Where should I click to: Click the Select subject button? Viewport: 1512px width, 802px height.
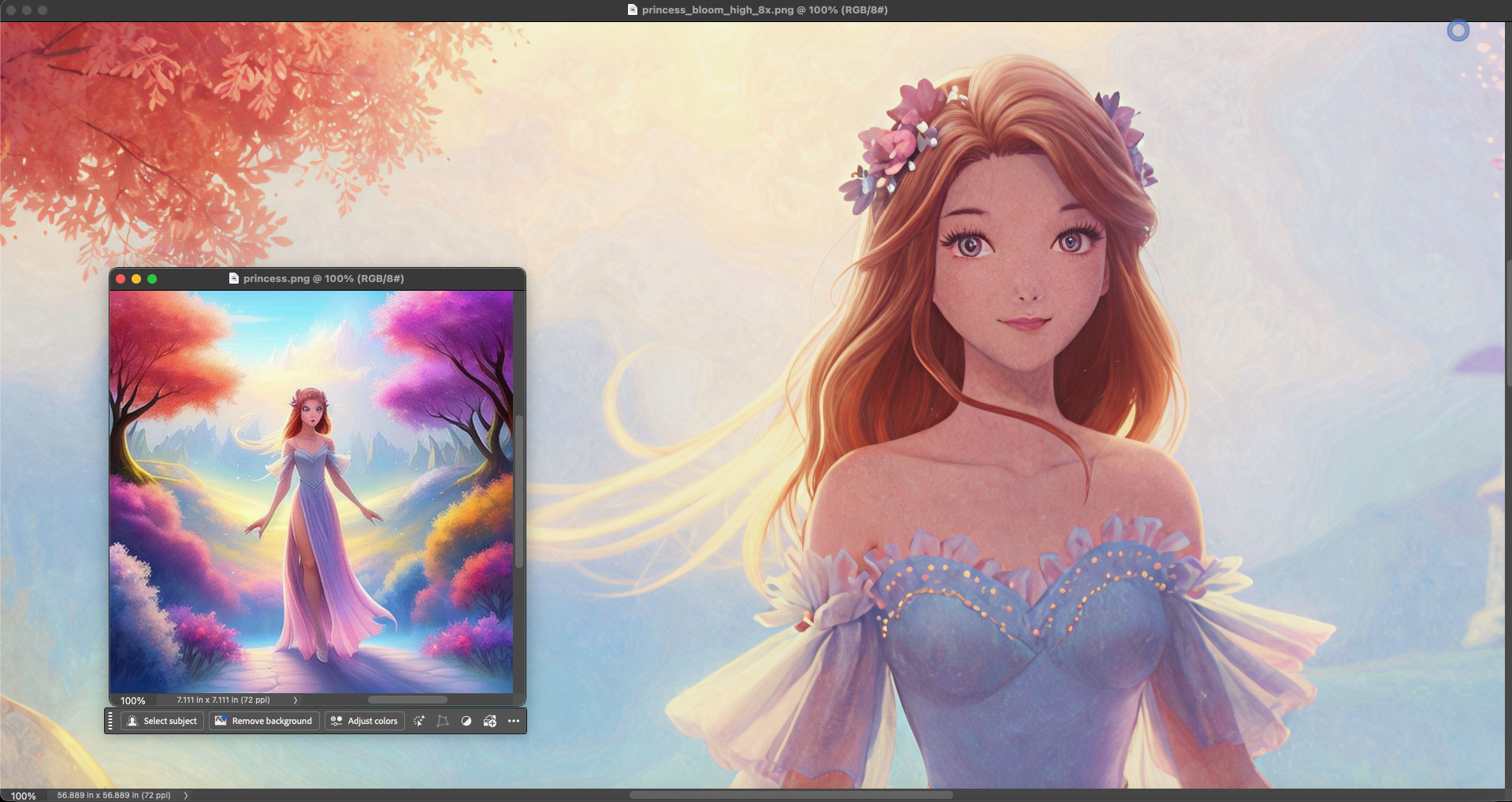point(162,721)
